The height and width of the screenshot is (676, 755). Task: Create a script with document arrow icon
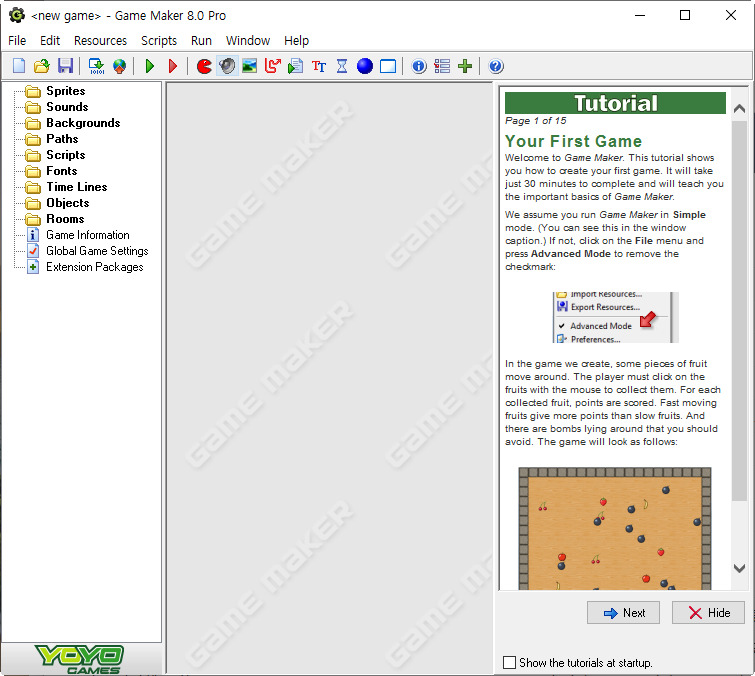tap(296, 66)
